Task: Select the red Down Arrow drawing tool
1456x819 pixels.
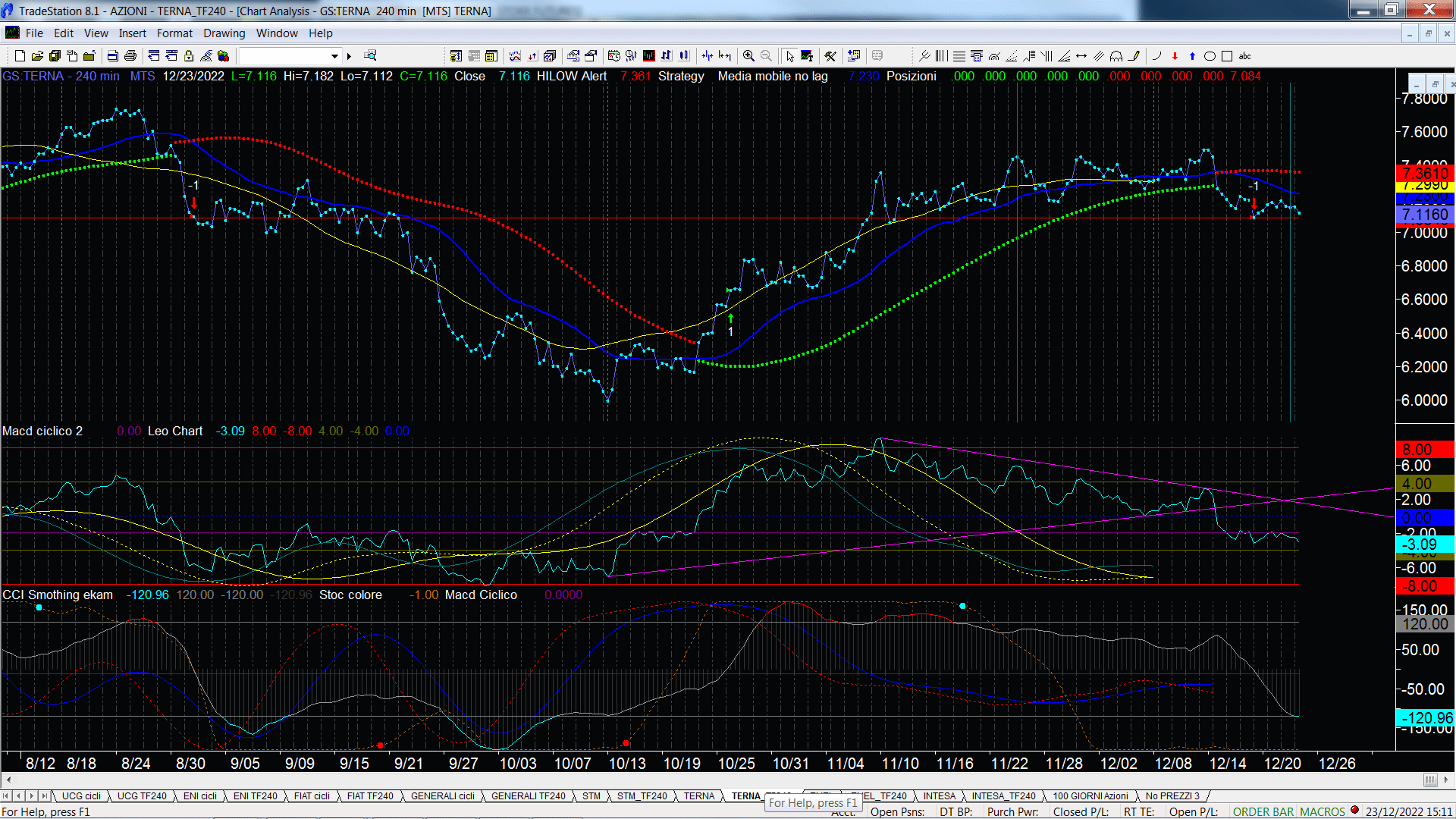Action: (1175, 56)
